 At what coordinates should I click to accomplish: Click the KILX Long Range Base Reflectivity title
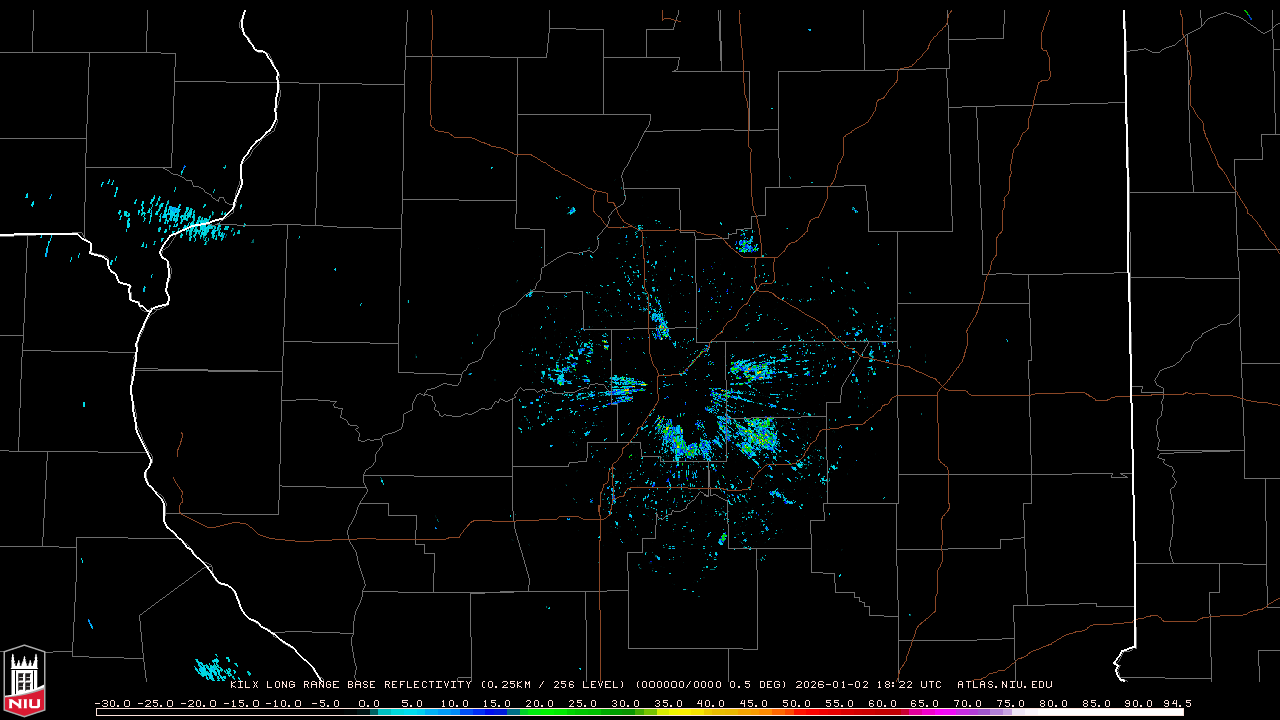(350, 685)
